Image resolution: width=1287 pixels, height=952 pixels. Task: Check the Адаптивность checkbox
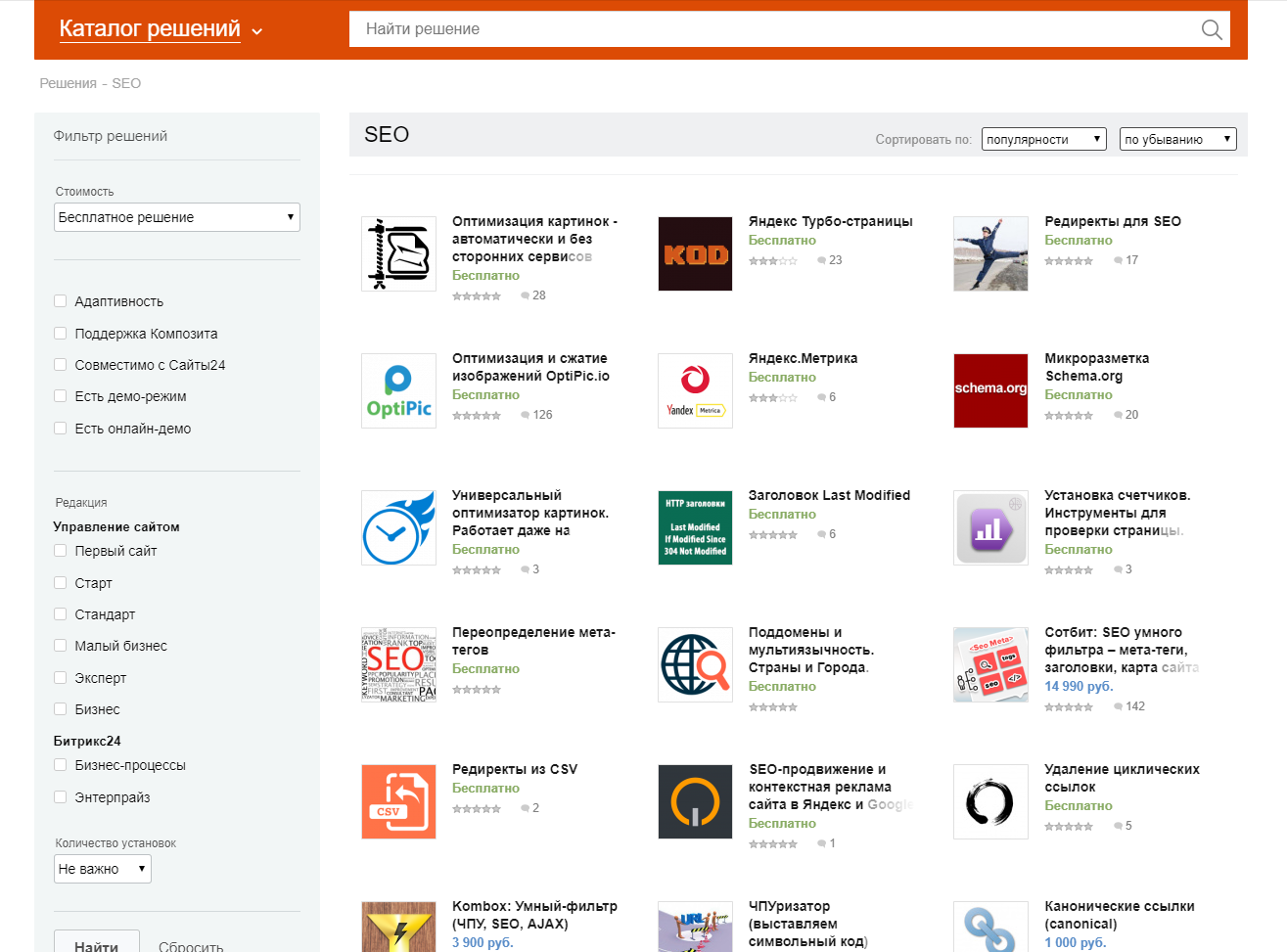(x=61, y=301)
